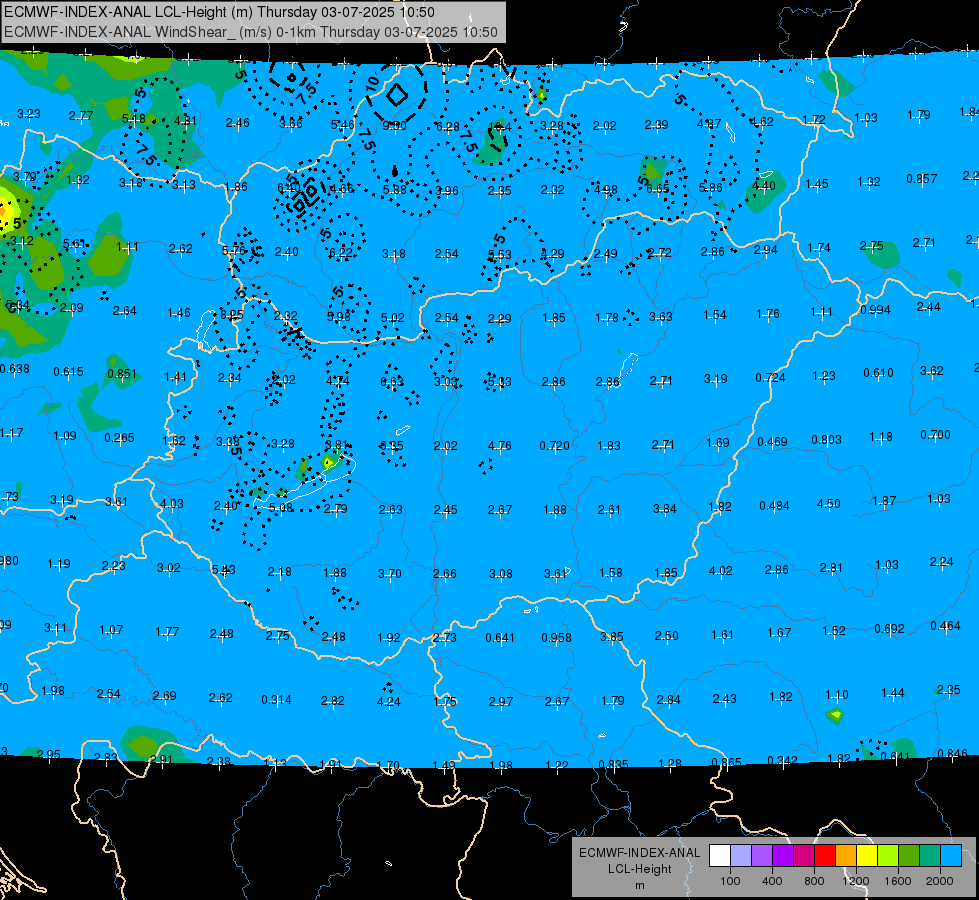Screen dimensions: 979x900
Task: Click the wind shear value 0.638
Action: click(x=14, y=368)
